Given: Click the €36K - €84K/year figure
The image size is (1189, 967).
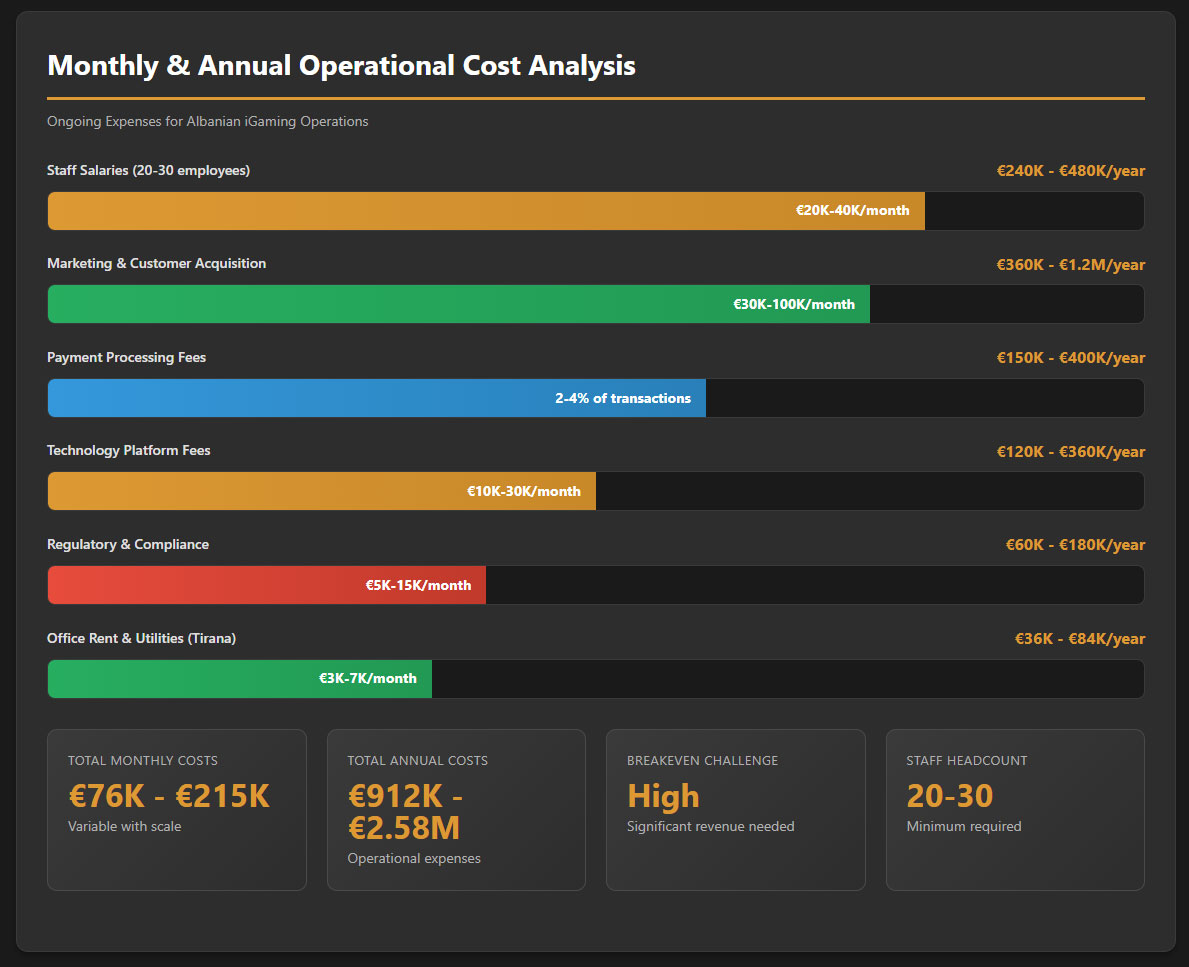Looking at the screenshot, I should pyautogui.click(x=1079, y=639).
